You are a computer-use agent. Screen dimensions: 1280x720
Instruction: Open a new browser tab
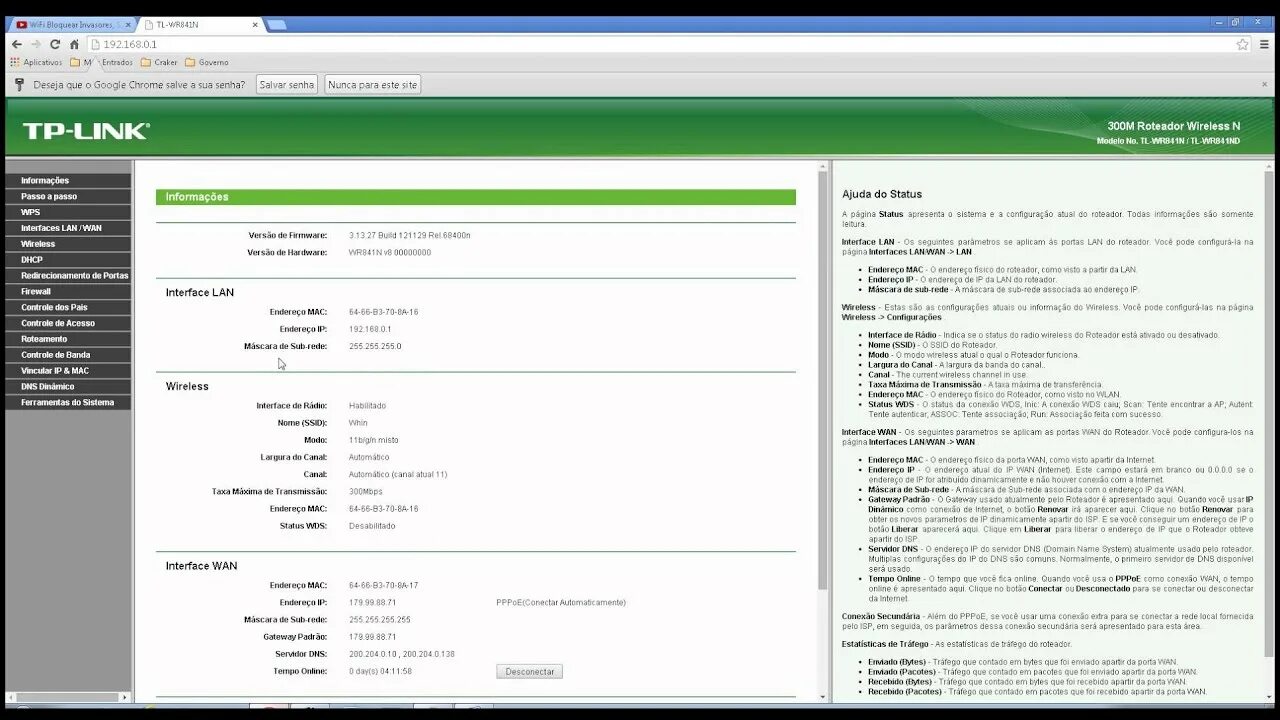point(277,24)
